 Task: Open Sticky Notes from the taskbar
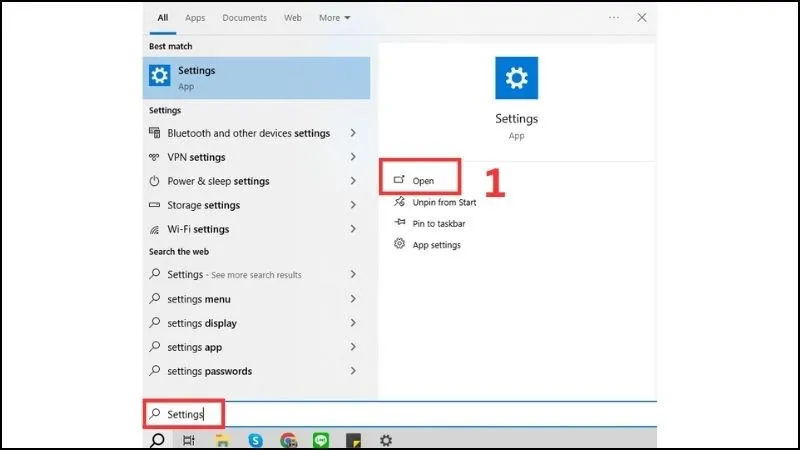coord(353,440)
